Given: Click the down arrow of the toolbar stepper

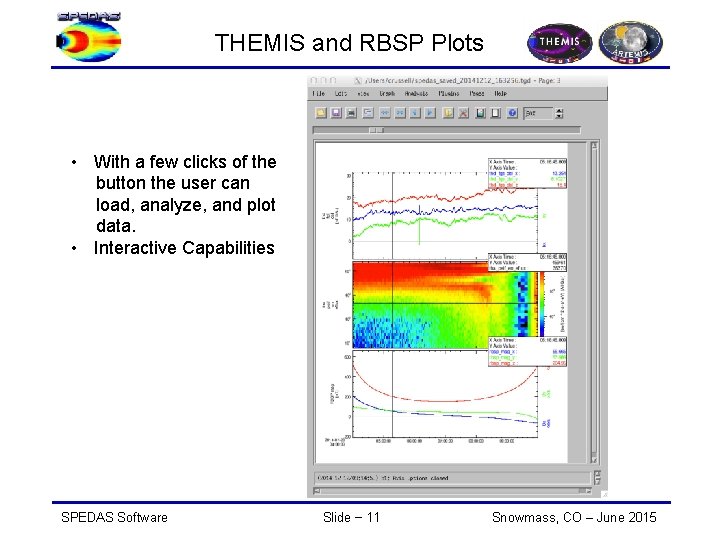Looking at the screenshot, I should (559, 116).
